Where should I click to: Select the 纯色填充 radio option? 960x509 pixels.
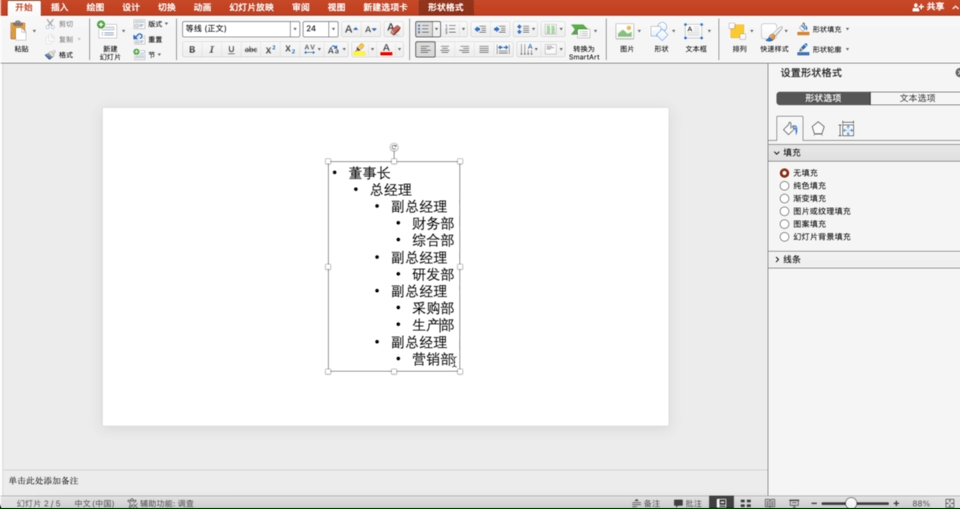pyautogui.click(x=784, y=186)
